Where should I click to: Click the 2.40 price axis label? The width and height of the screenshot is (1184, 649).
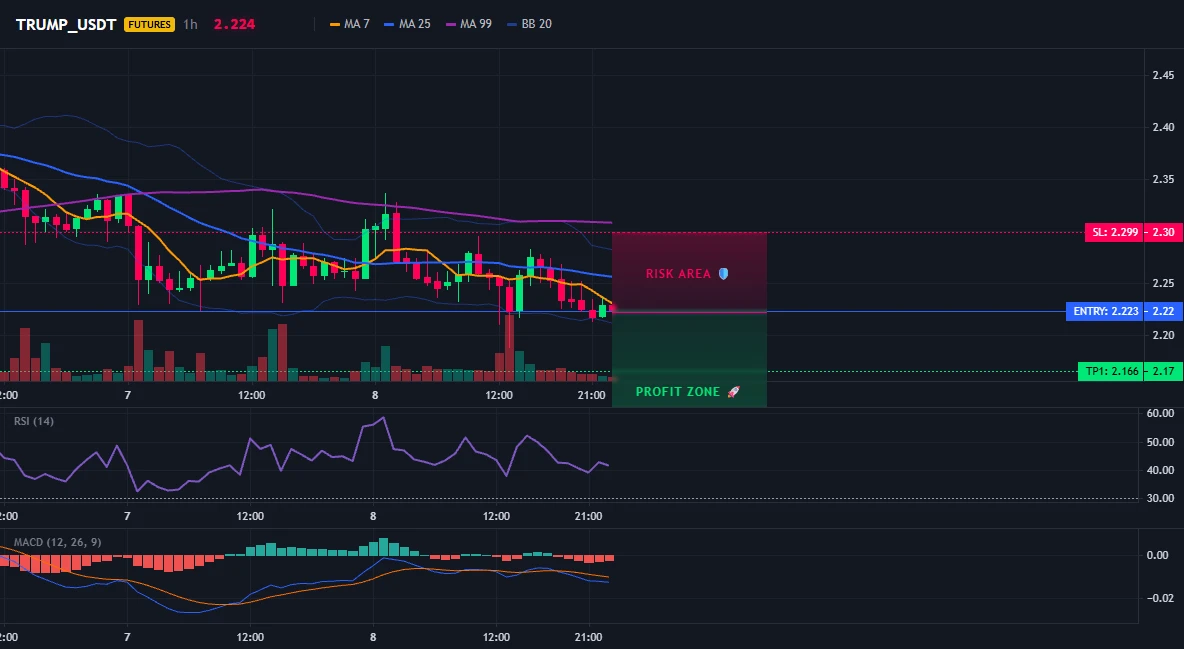coord(1163,127)
